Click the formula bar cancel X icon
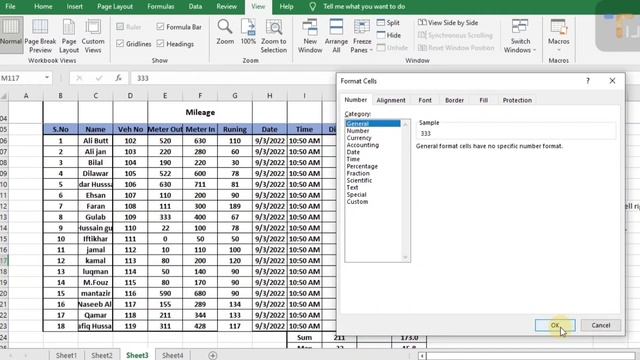This screenshot has width=640, height=360. (79, 78)
